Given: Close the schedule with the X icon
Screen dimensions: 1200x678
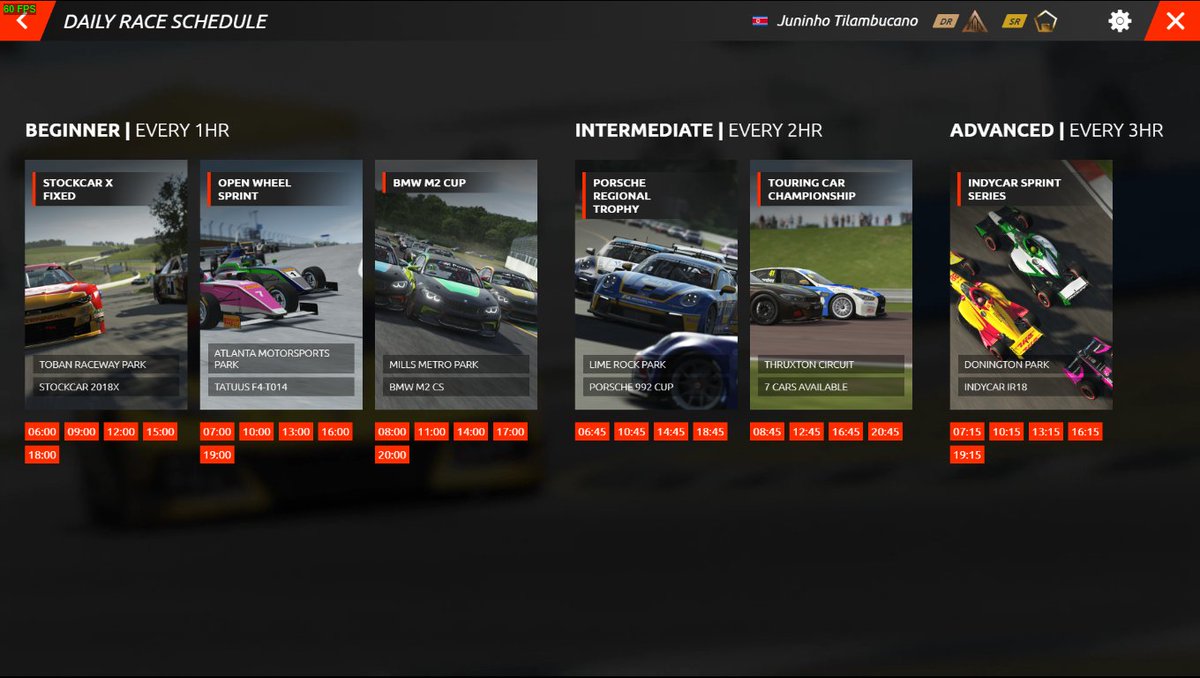Looking at the screenshot, I should (x=1175, y=20).
